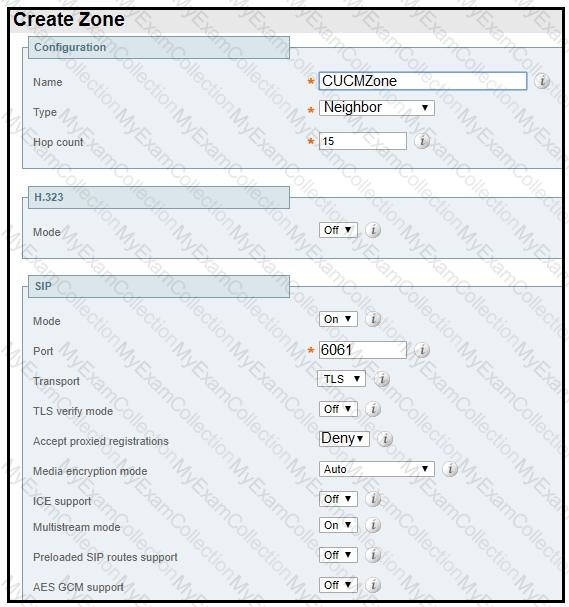Click the Hop count field showing 15

(x=363, y=141)
